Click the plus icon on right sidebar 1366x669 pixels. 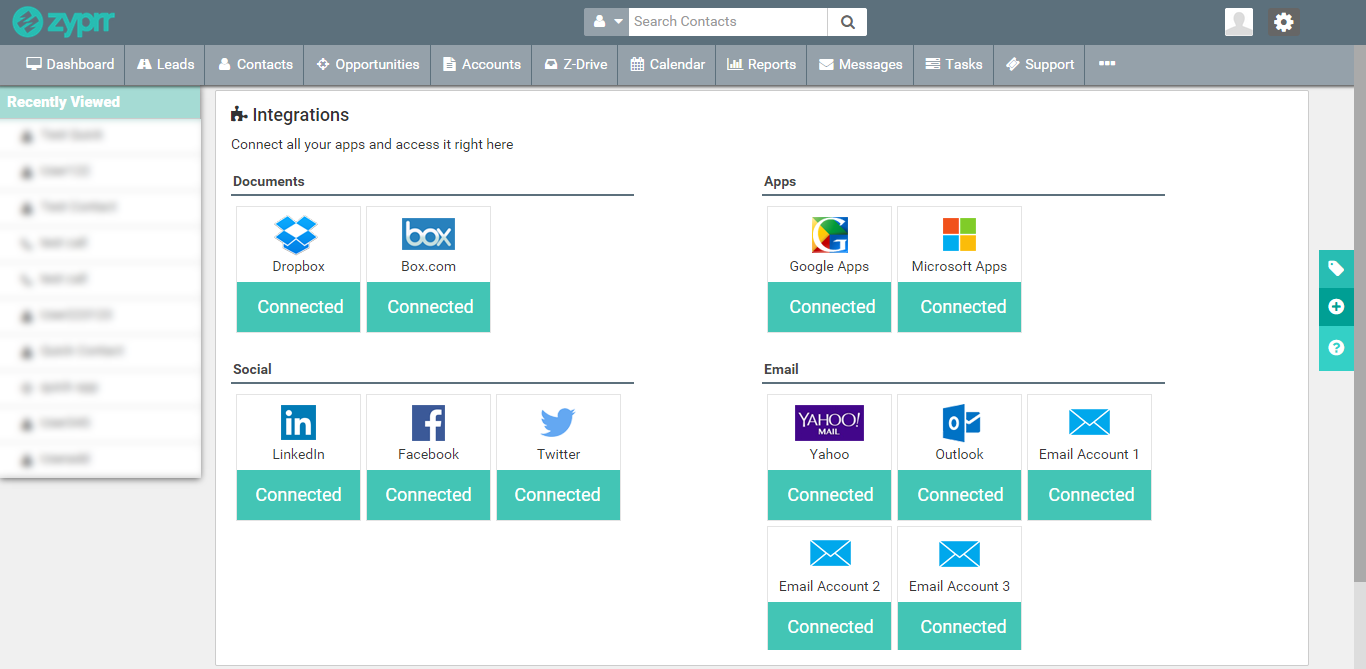coord(1336,307)
